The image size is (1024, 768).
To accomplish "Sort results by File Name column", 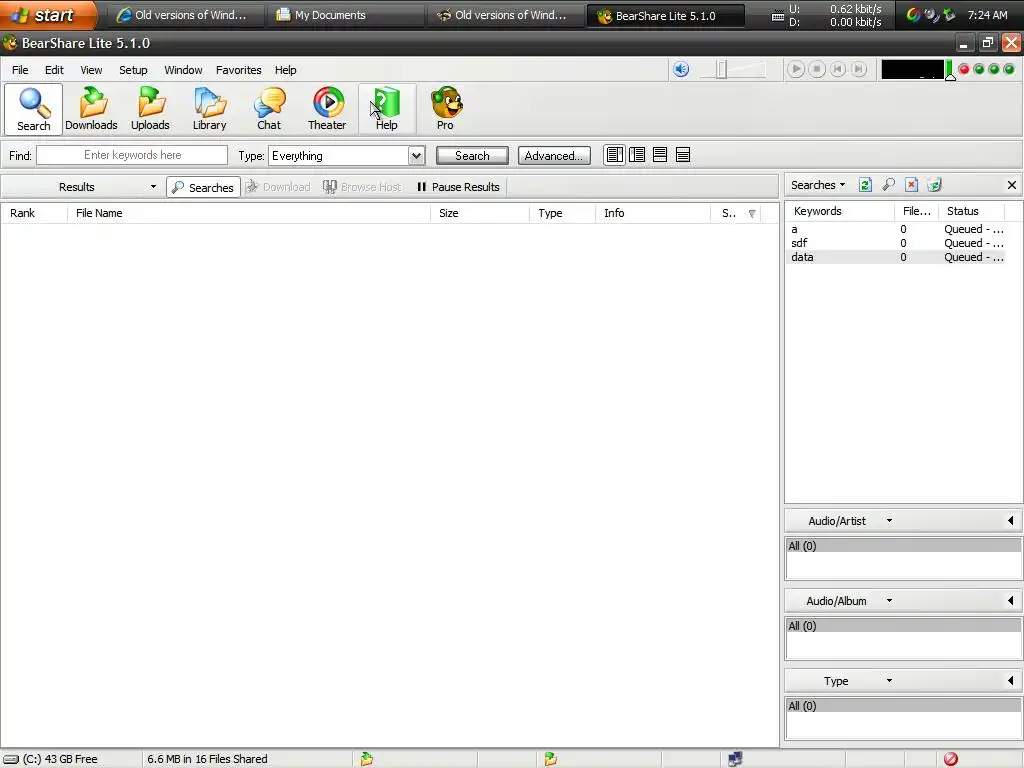I will point(249,213).
